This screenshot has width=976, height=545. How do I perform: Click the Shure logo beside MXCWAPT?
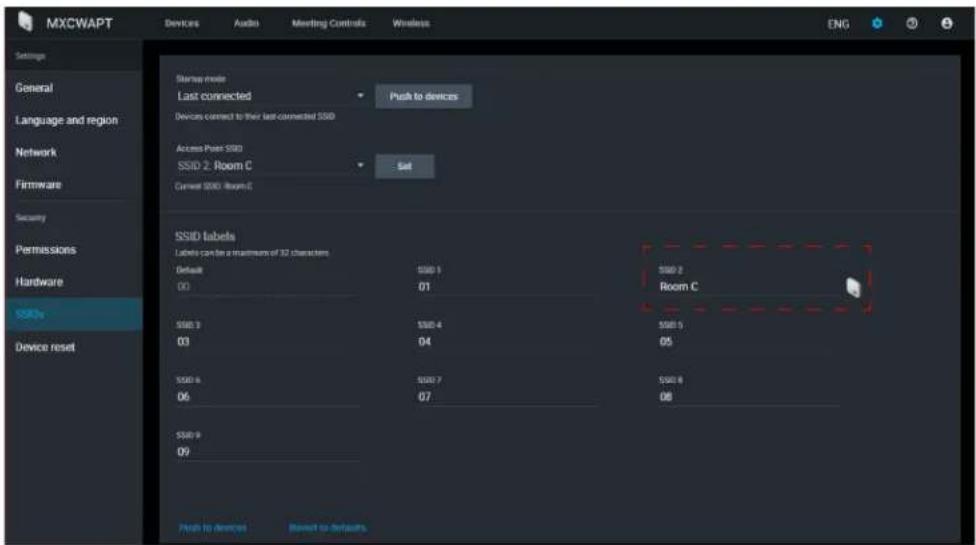click(x=26, y=22)
